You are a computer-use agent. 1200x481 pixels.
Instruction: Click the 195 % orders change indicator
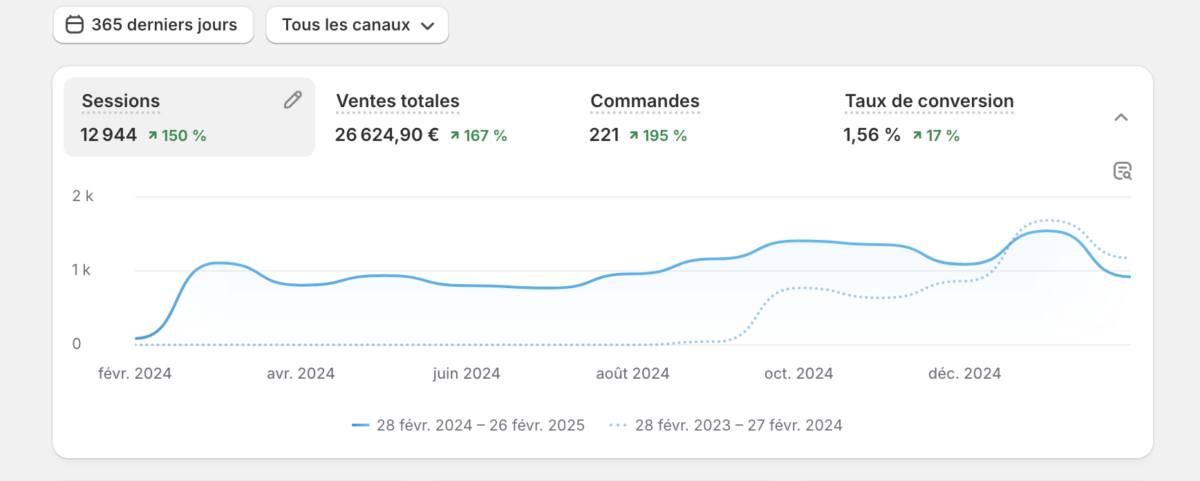(x=658, y=136)
